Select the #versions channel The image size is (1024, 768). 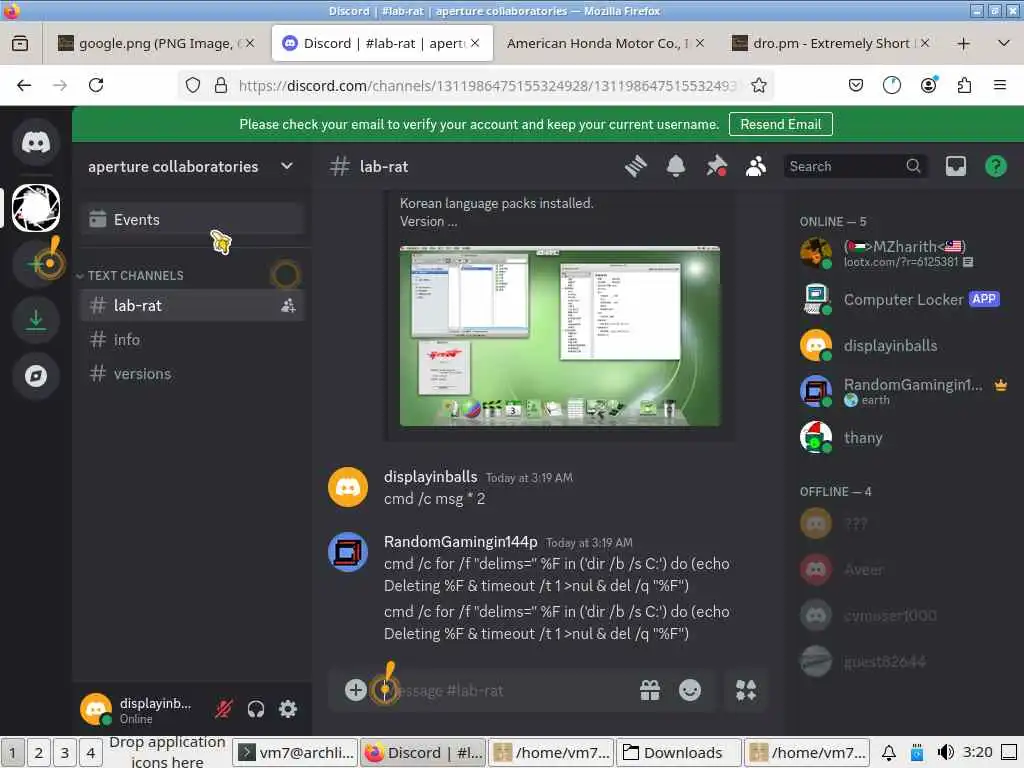(193, 374)
